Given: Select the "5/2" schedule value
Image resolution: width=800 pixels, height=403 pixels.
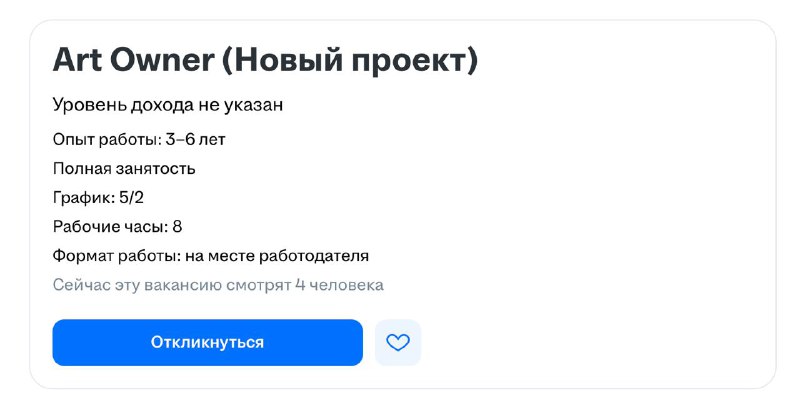Looking at the screenshot, I should coord(131,198).
